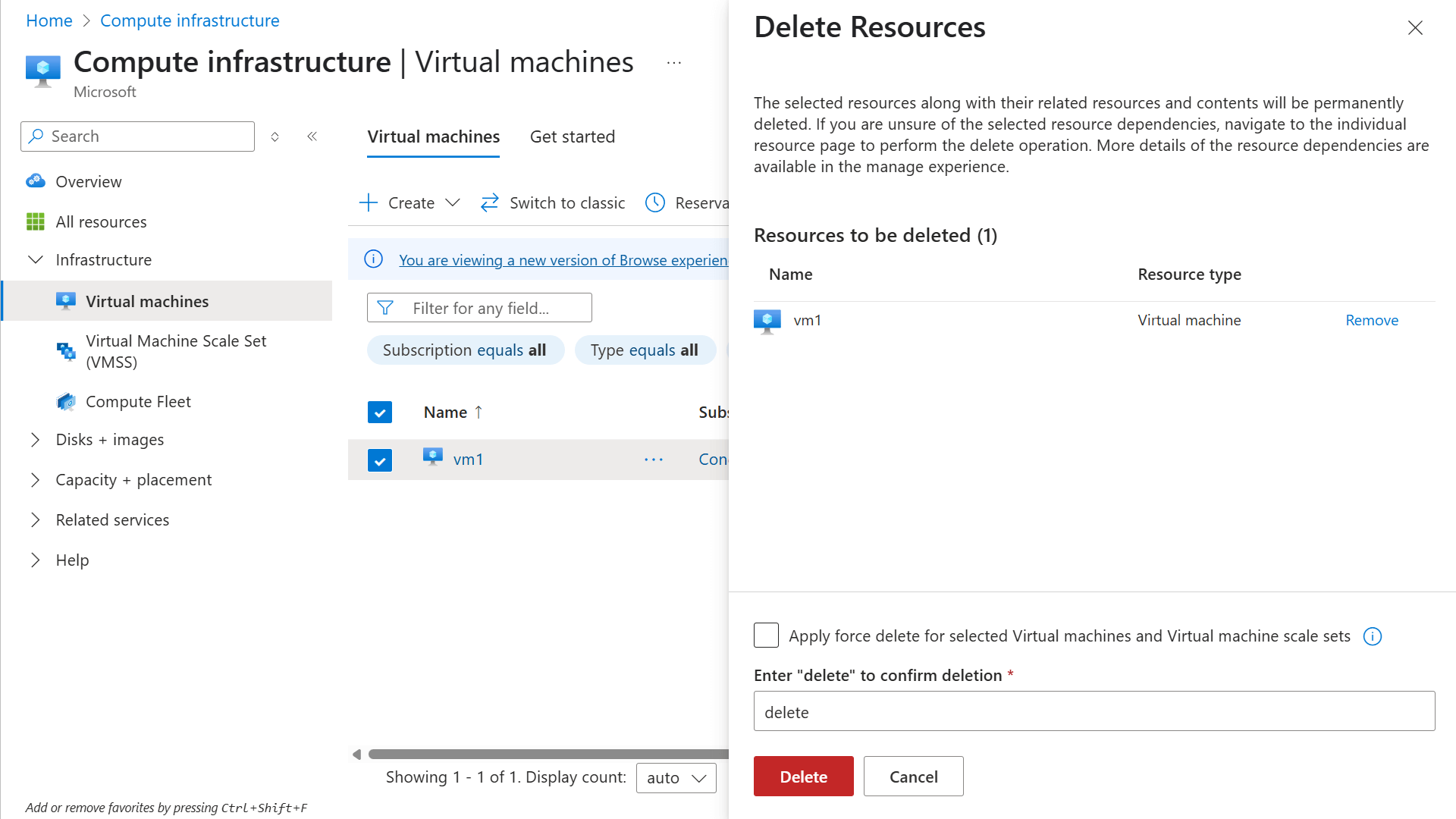Click the plus icon next to Create

point(369,202)
